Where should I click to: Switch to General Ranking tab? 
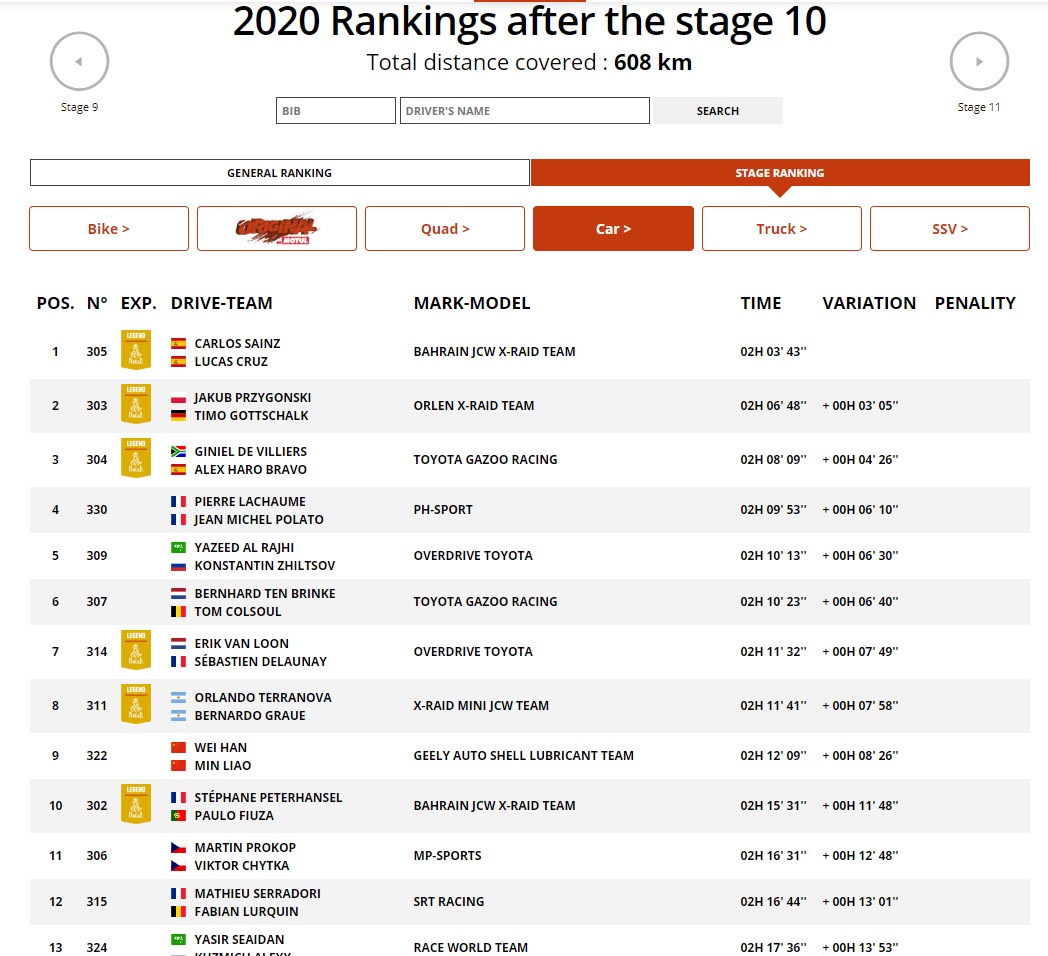coord(279,173)
